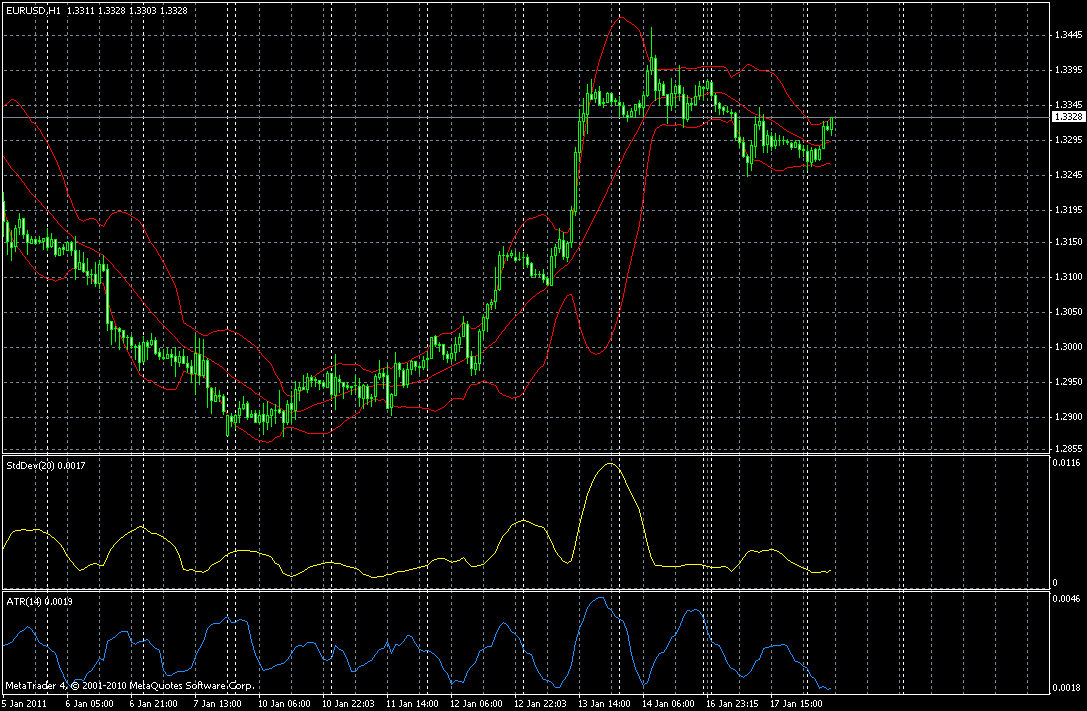Click the 12 Jan 22:03 time label
1087x711 pixels.
click(540, 703)
